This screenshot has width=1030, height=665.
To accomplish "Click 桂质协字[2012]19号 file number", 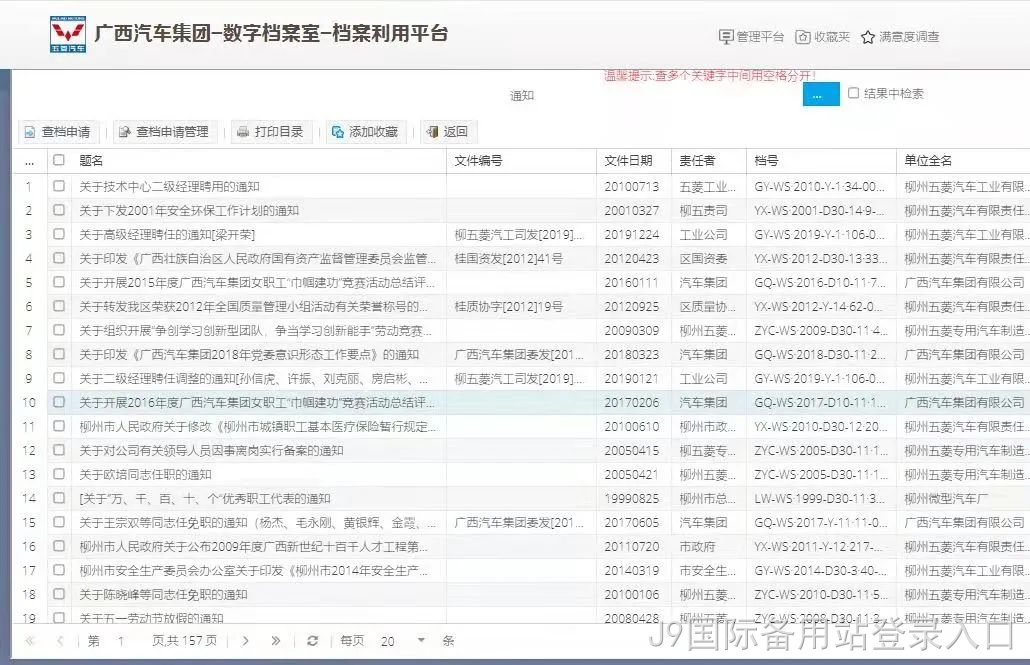I will point(508,307).
